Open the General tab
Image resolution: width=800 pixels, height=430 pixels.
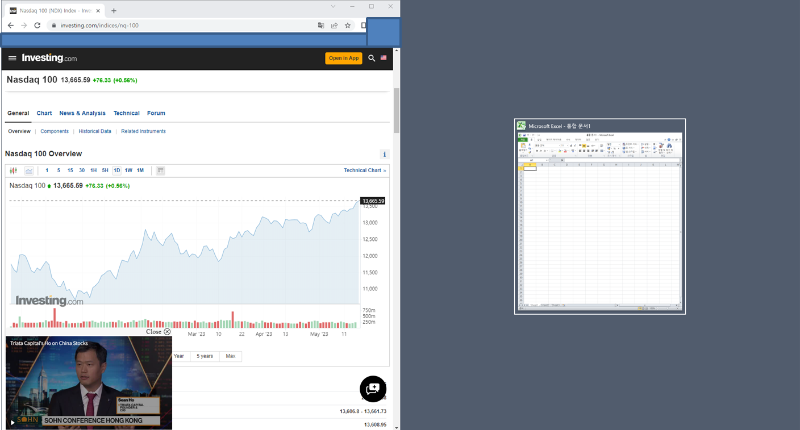click(x=18, y=113)
